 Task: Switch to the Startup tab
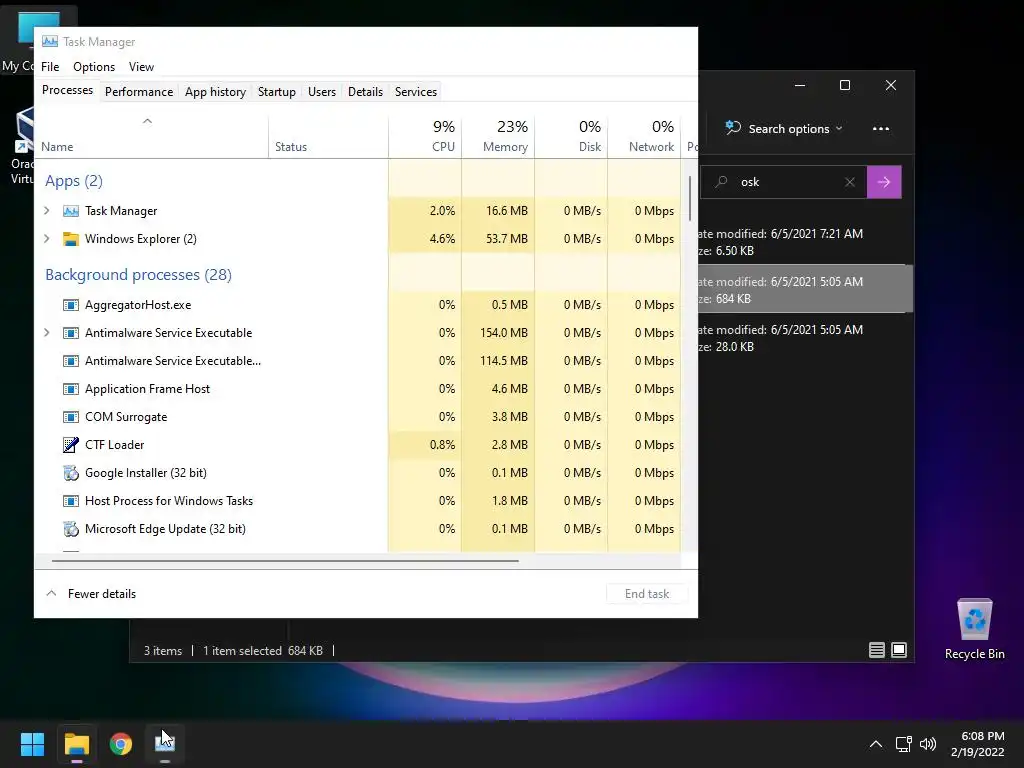[277, 92]
